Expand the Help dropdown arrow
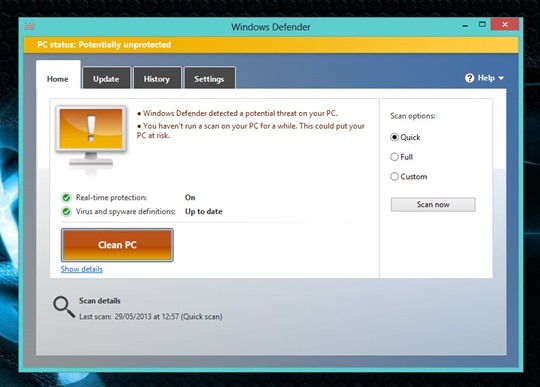This screenshot has height=387, width=540. coord(501,79)
